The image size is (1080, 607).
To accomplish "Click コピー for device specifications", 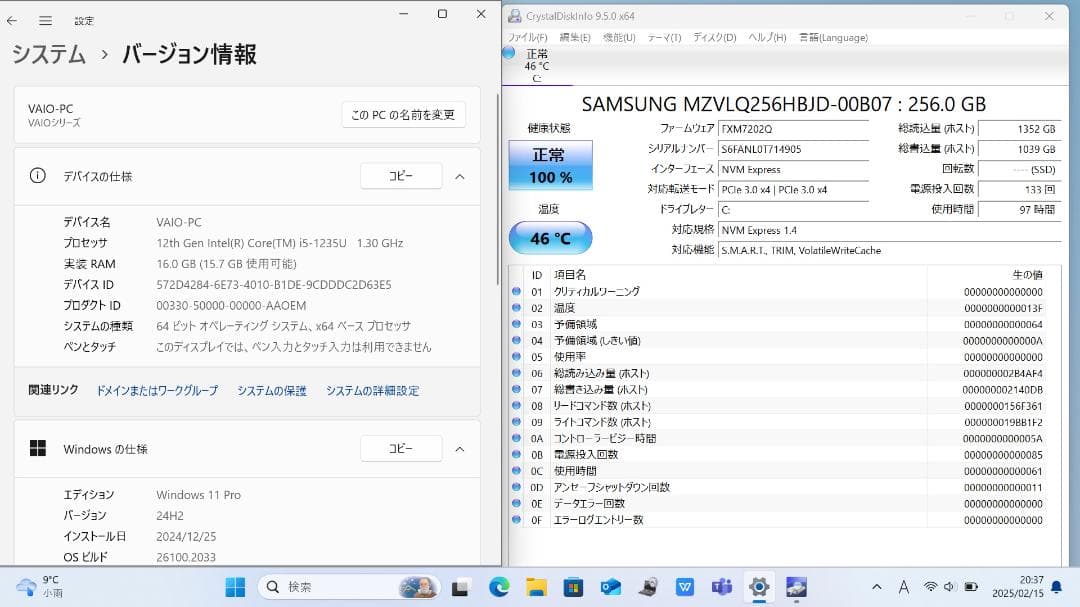I will point(400,175).
